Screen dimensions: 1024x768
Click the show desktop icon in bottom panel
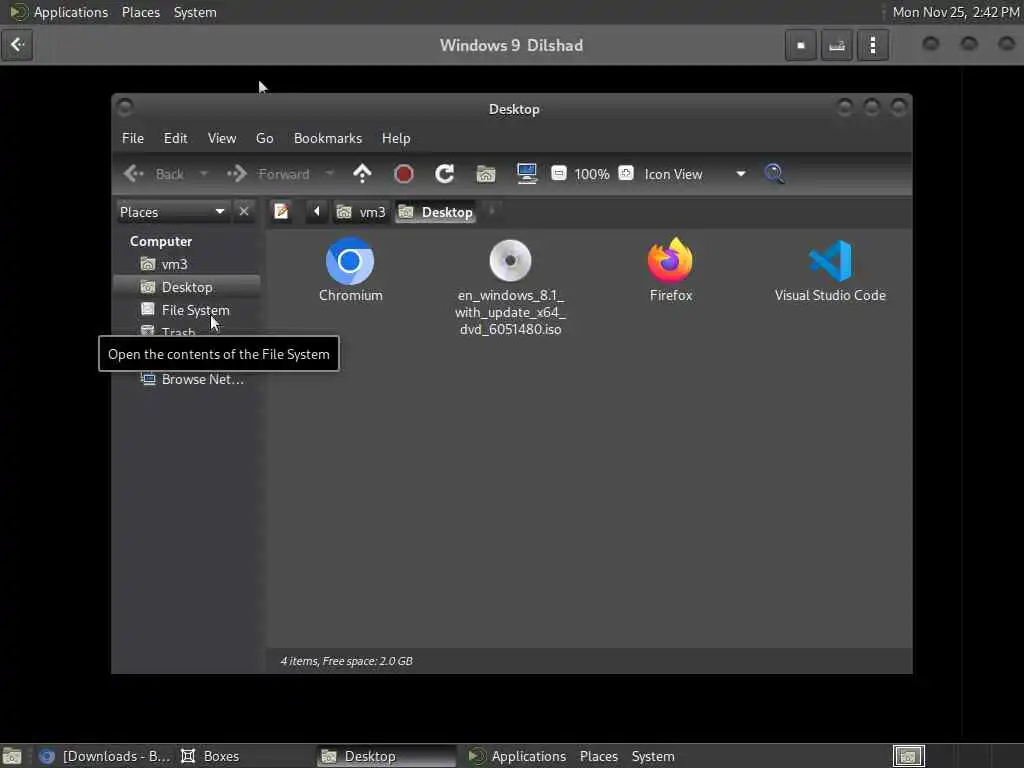click(x=12, y=756)
